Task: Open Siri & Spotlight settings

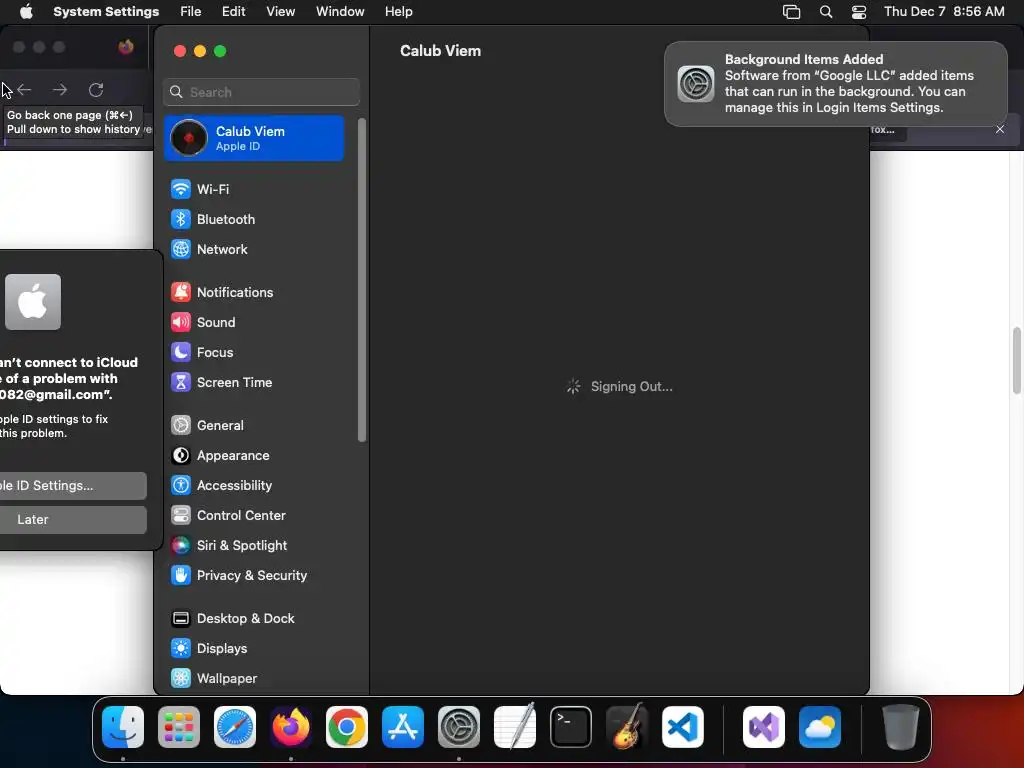Action: tap(255, 546)
